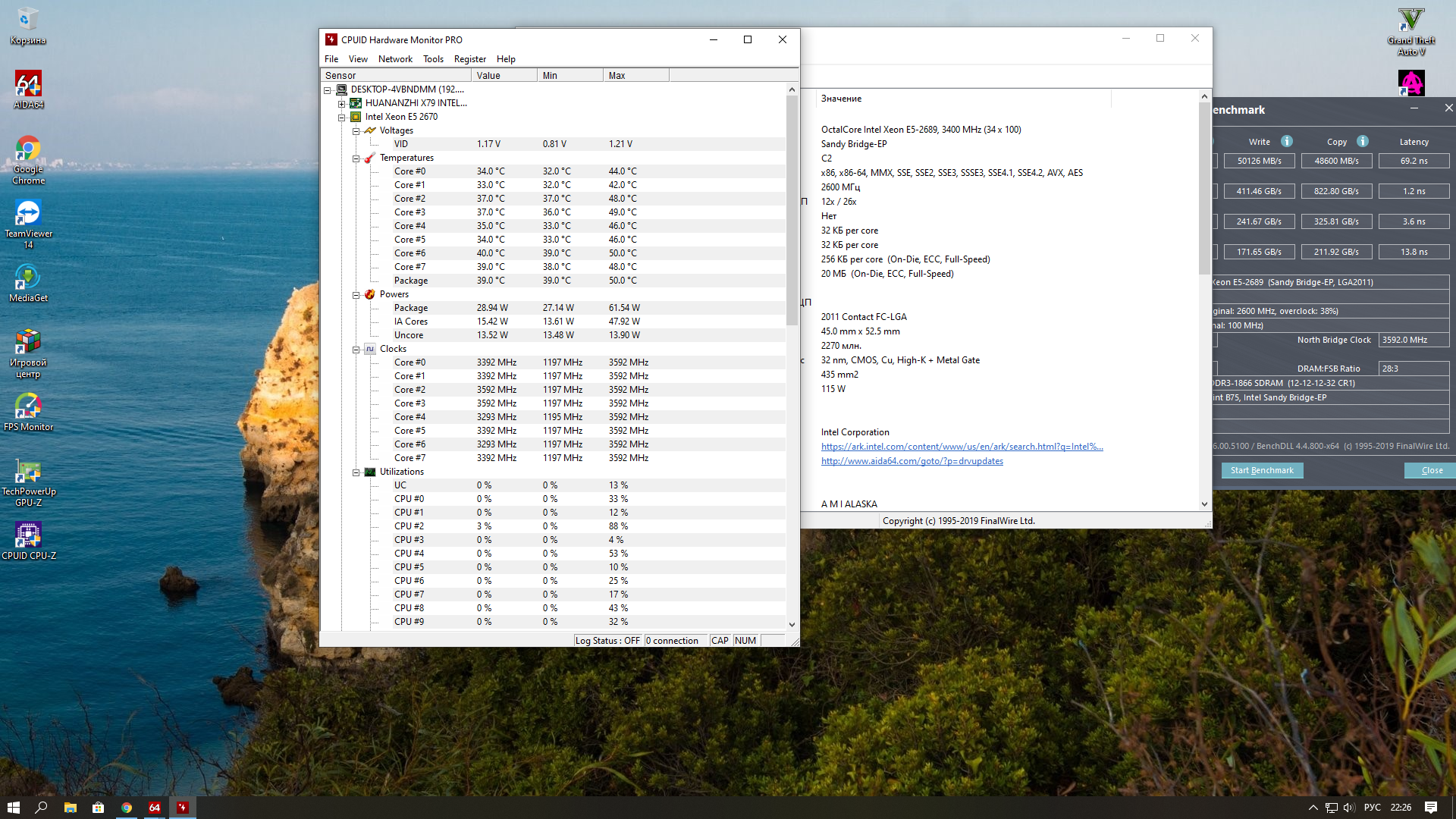Click the AIDA64 taskbar icon
The width and height of the screenshot is (1456, 819).
click(x=154, y=808)
